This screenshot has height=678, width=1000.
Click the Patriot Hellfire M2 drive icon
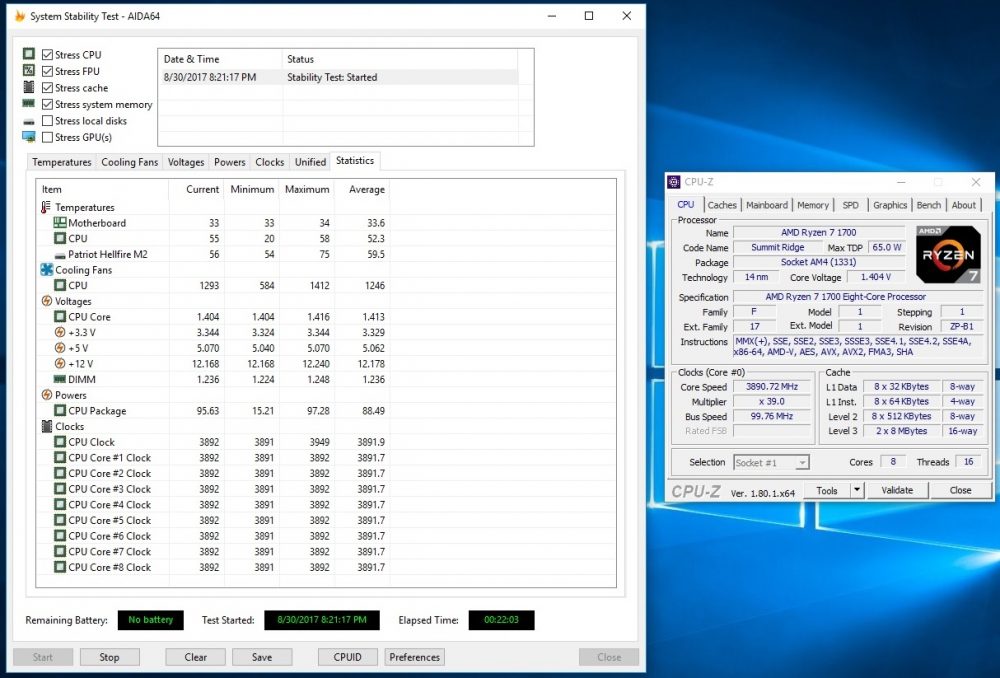(x=60, y=255)
